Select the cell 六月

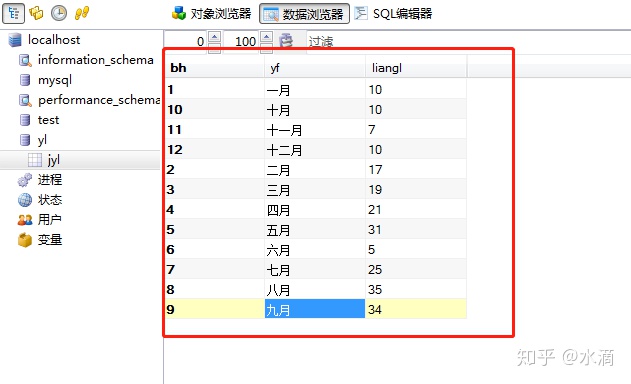315,250
